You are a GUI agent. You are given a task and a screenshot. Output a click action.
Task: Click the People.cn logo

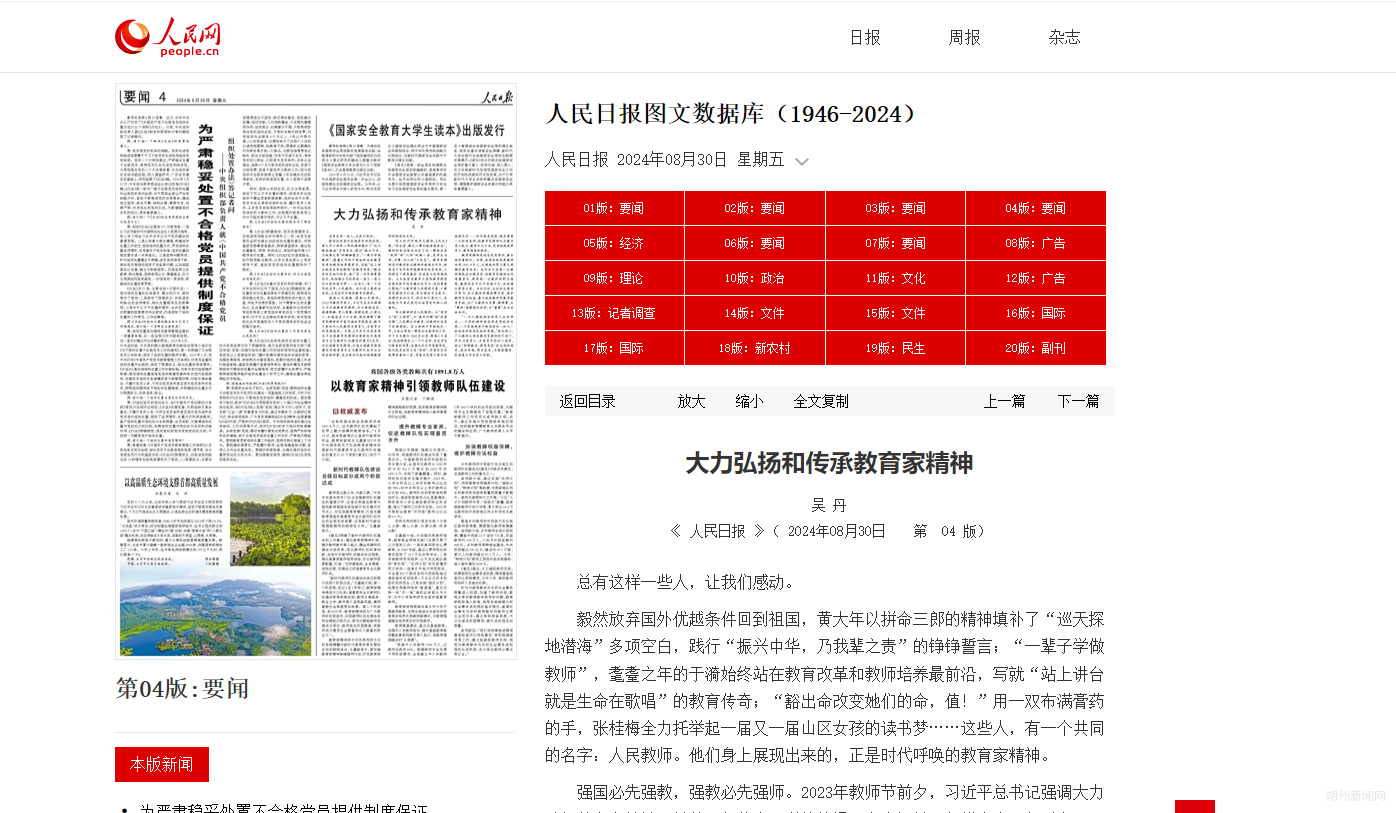point(167,37)
